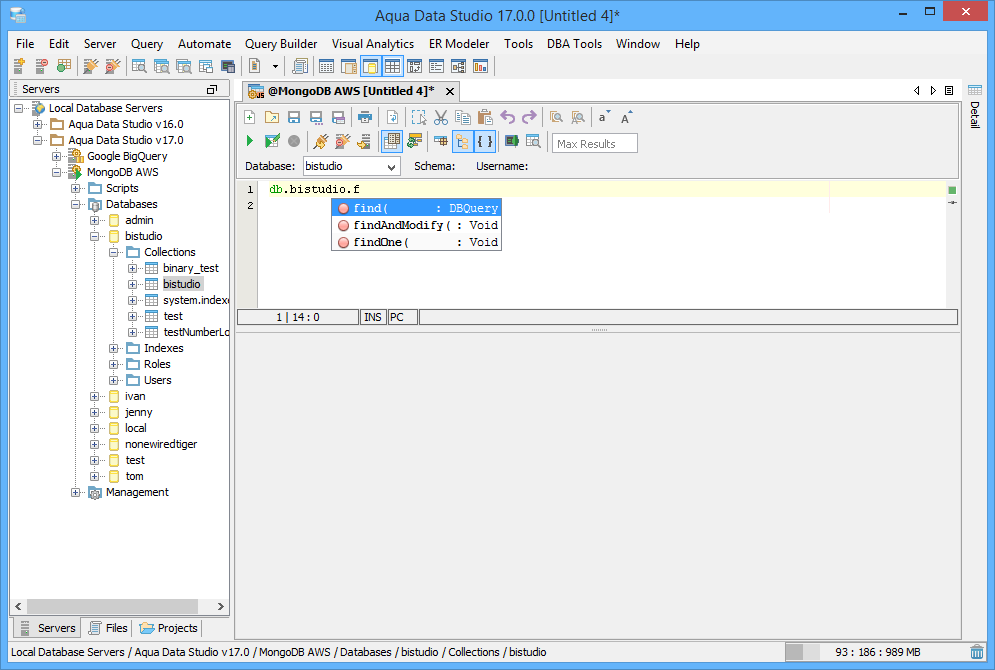This screenshot has height=670, width=995.
Task: Click the execute-with-edit icon beside the play arrow
Action: click(x=272, y=141)
